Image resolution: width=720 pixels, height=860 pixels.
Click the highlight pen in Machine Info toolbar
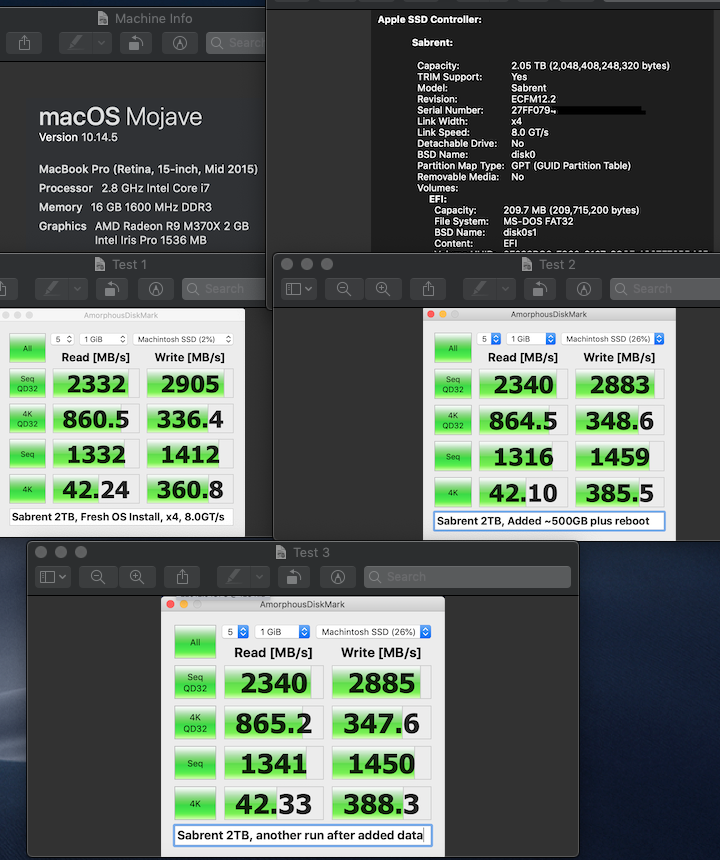coord(76,43)
